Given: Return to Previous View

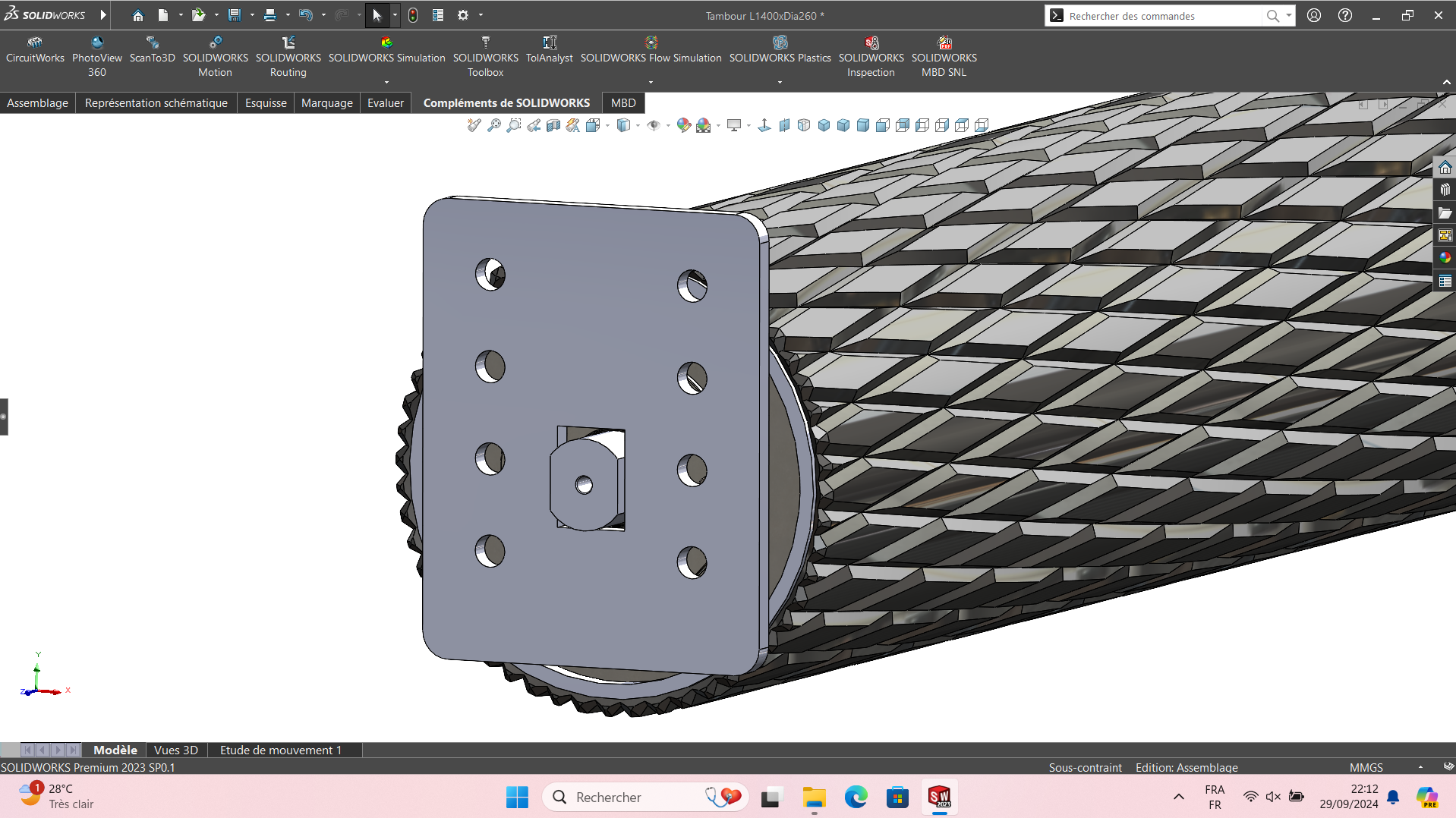Looking at the screenshot, I should pyautogui.click(x=534, y=125).
